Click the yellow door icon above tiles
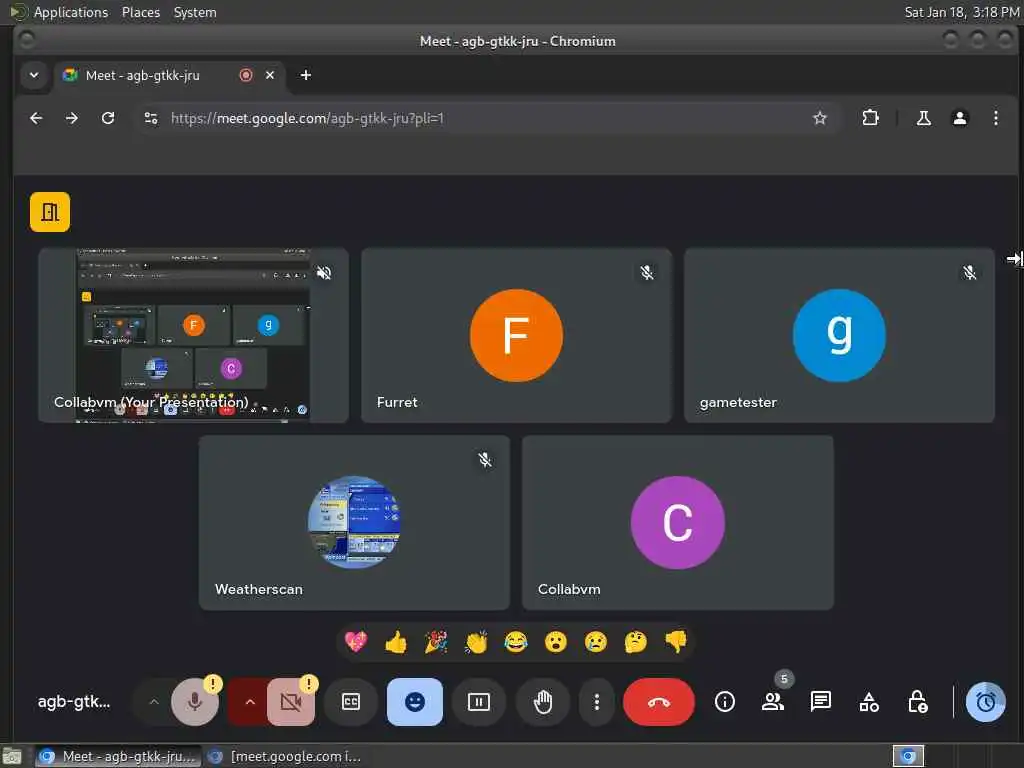 tap(50, 212)
